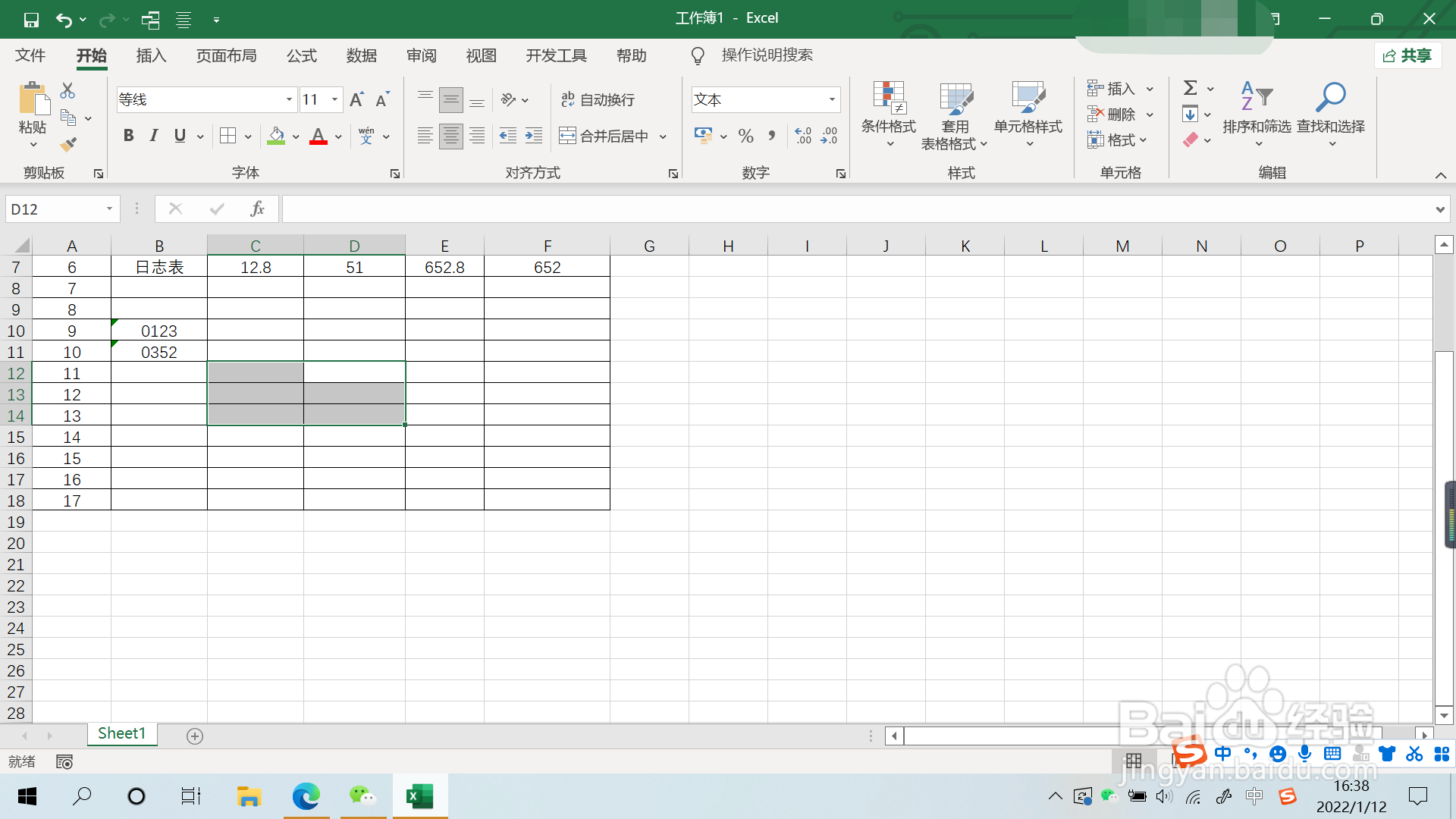
Task: Click the Insert Function fx icon
Action: (257, 209)
